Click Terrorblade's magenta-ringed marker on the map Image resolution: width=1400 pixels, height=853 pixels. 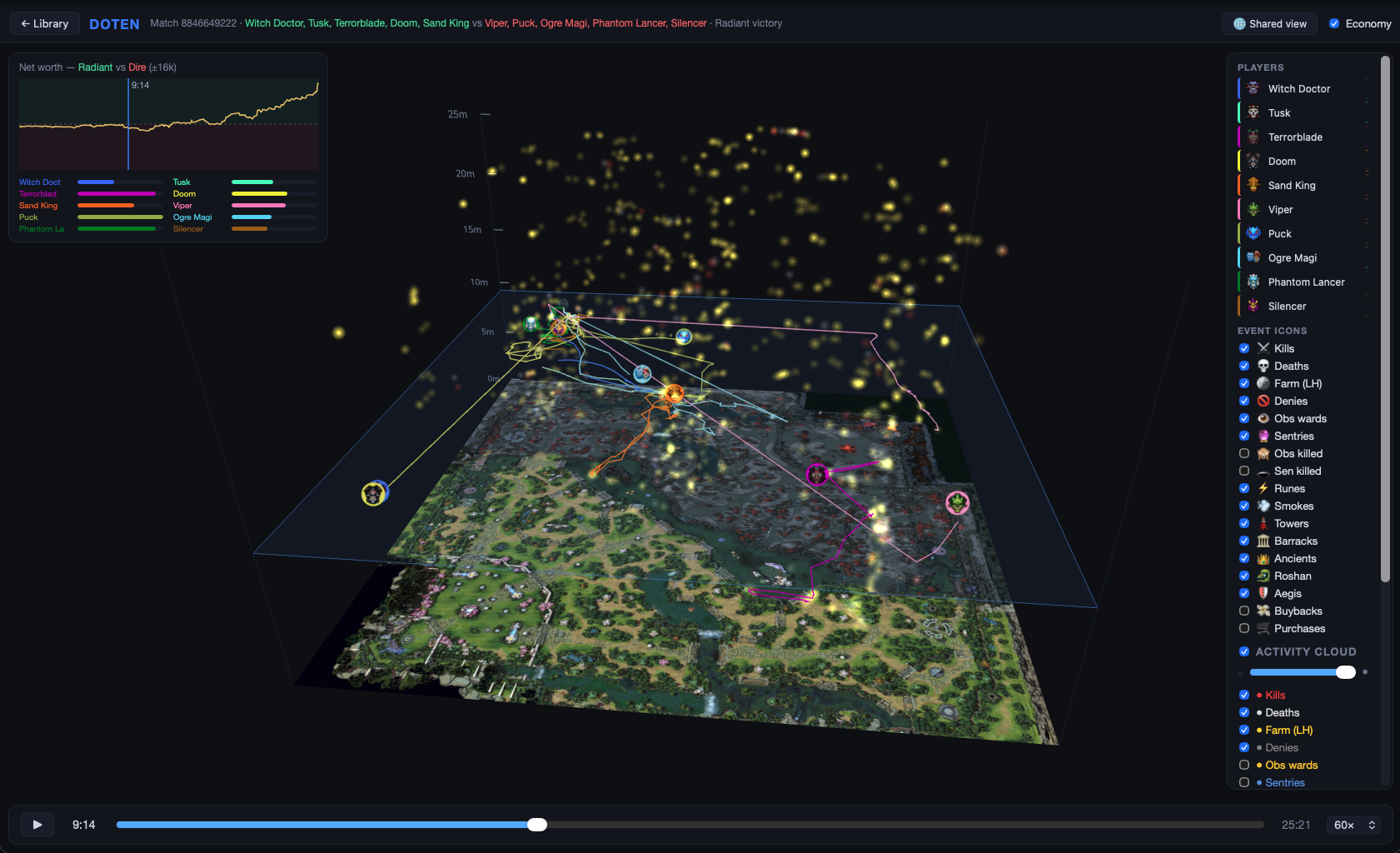pos(817,474)
